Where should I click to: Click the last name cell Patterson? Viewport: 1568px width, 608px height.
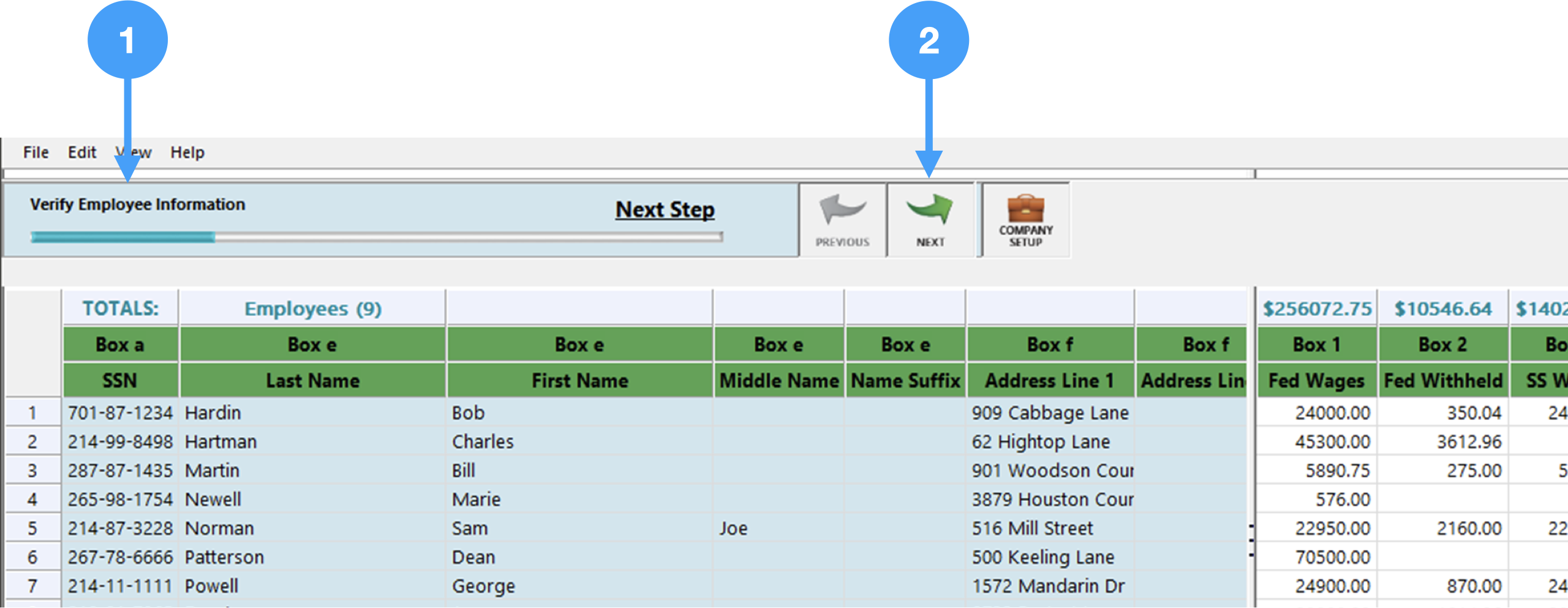[x=224, y=557]
